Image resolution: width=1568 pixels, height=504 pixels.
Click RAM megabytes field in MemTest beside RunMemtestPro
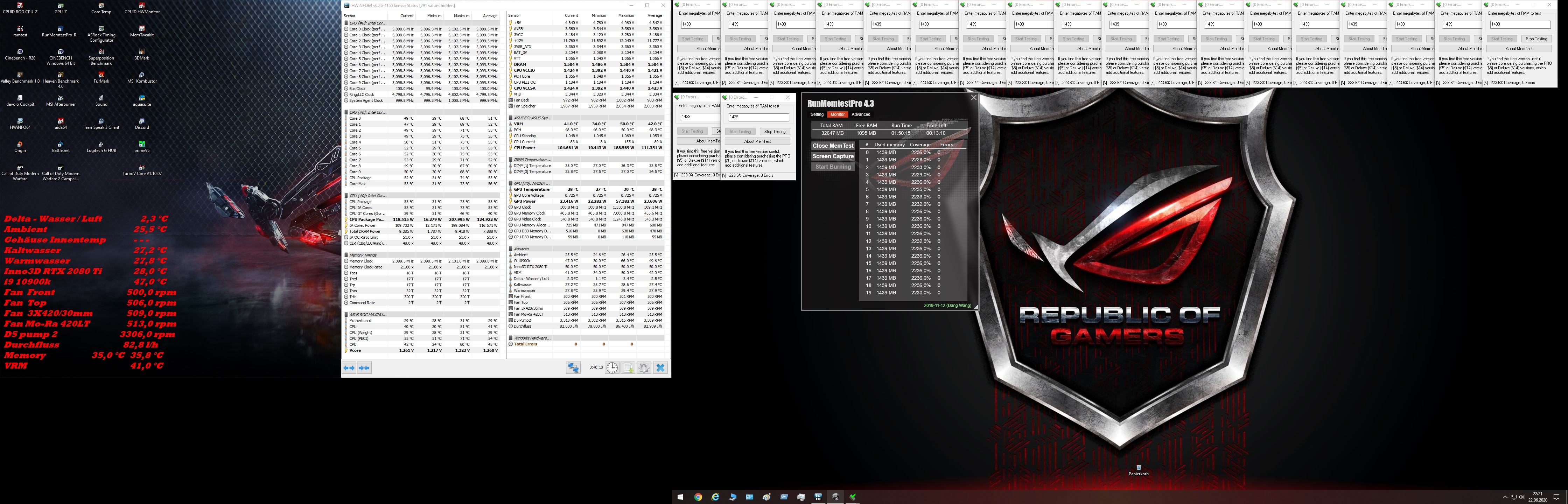pyautogui.click(x=758, y=117)
